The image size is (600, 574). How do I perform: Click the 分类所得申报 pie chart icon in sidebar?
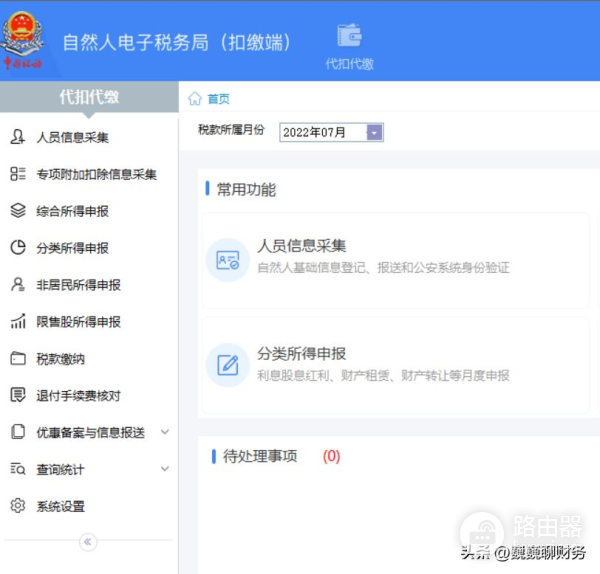[x=18, y=247]
